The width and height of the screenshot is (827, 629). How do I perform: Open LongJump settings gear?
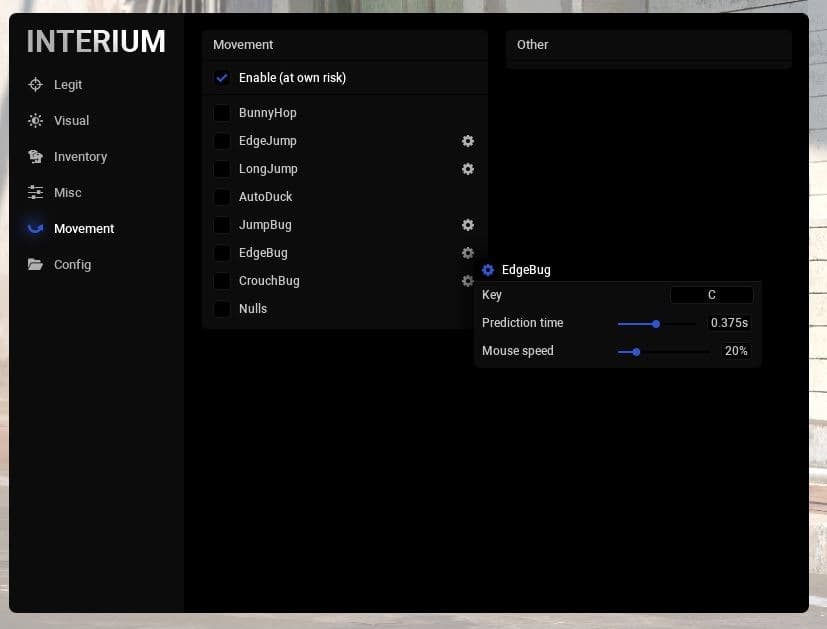(467, 169)
